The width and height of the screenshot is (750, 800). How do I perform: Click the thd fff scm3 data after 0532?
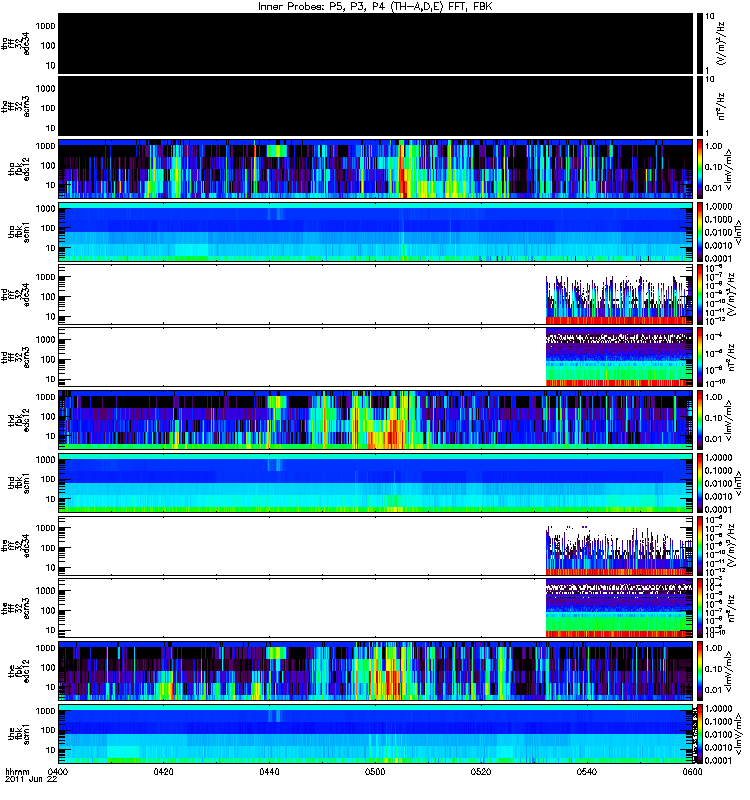(x=619, y=357)
